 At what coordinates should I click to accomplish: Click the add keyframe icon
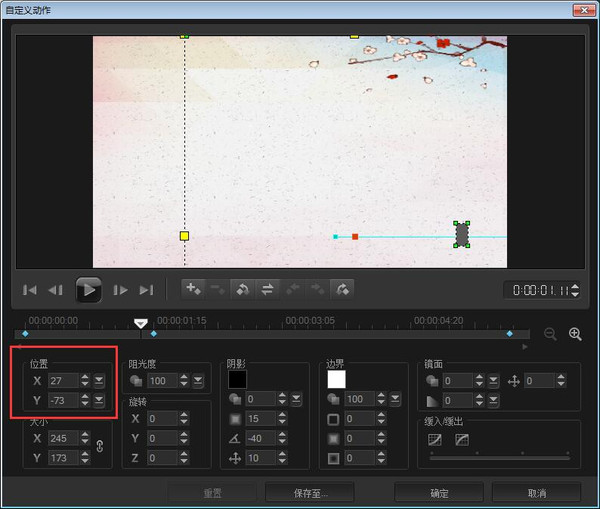pos(193,289)
